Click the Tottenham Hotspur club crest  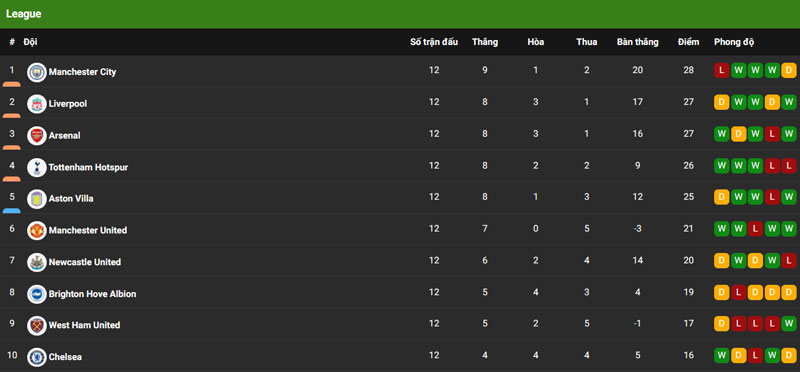point(37,167)
